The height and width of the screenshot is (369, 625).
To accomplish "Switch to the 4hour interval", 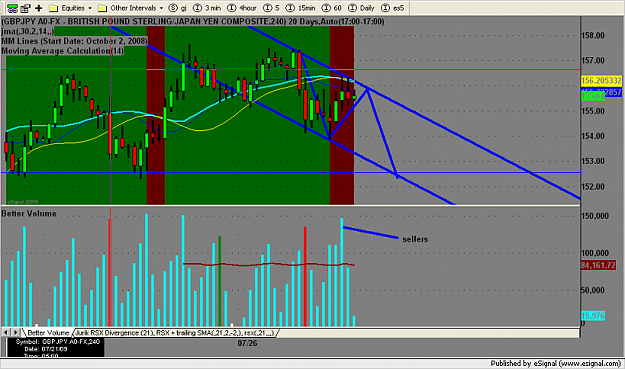I will click(x=242, y=8).
